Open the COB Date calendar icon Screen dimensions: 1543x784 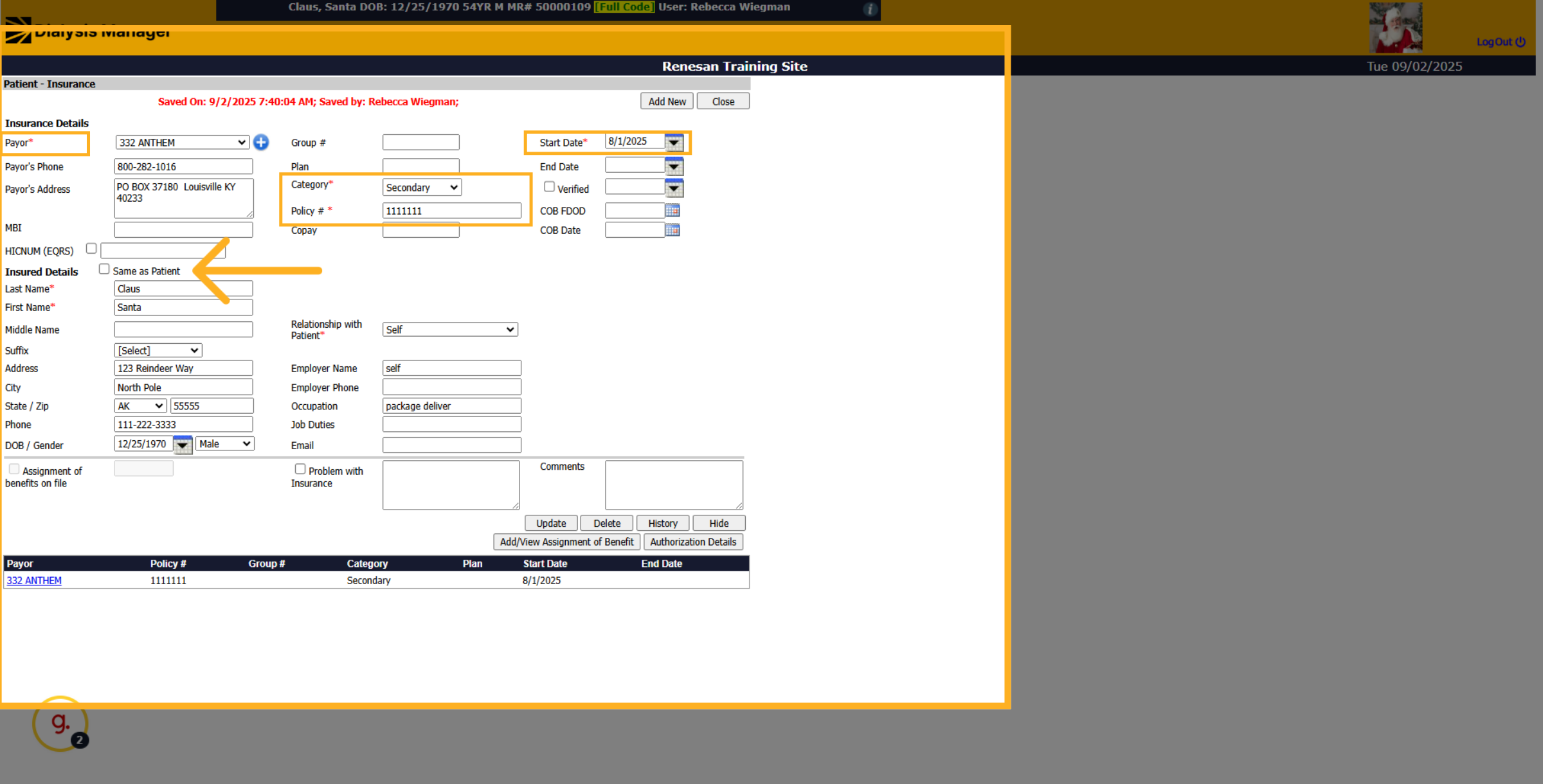tap(672, 229)
